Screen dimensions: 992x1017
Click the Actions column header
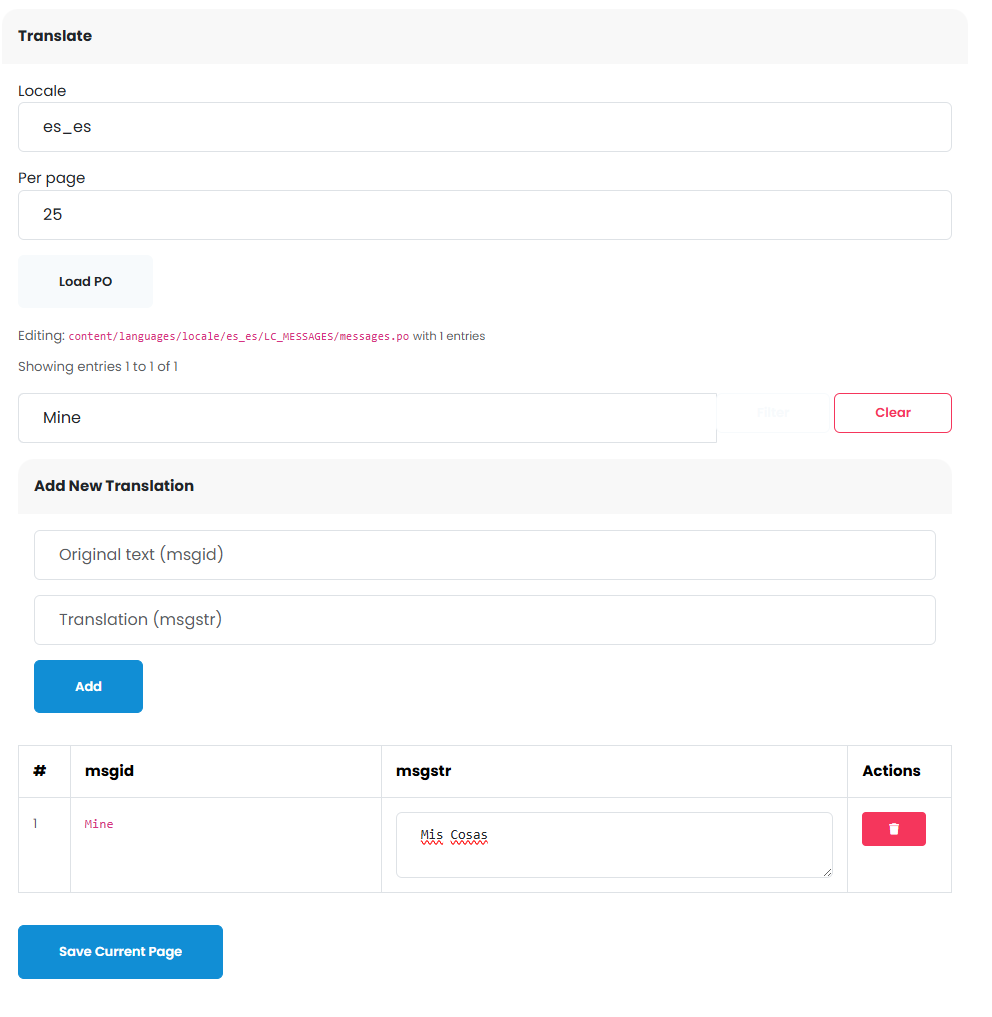pyautogui.click(x=891, y=771)
